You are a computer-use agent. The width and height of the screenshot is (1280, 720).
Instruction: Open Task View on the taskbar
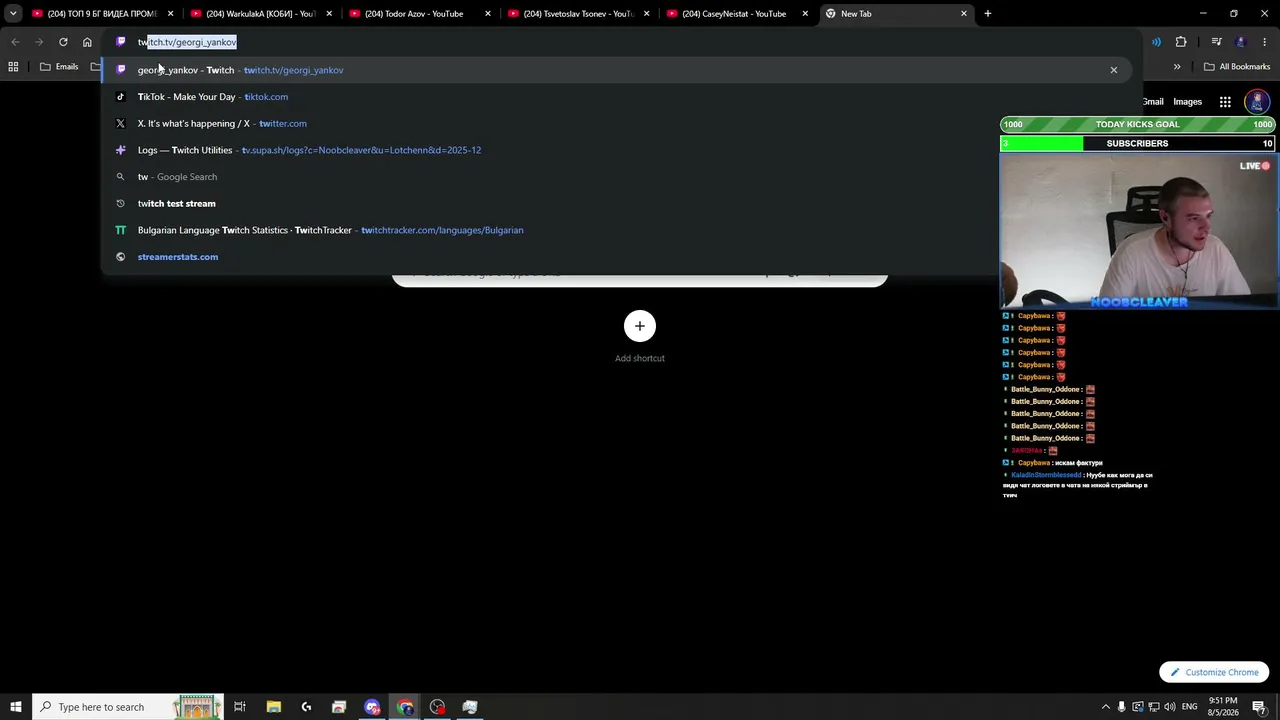240,707
